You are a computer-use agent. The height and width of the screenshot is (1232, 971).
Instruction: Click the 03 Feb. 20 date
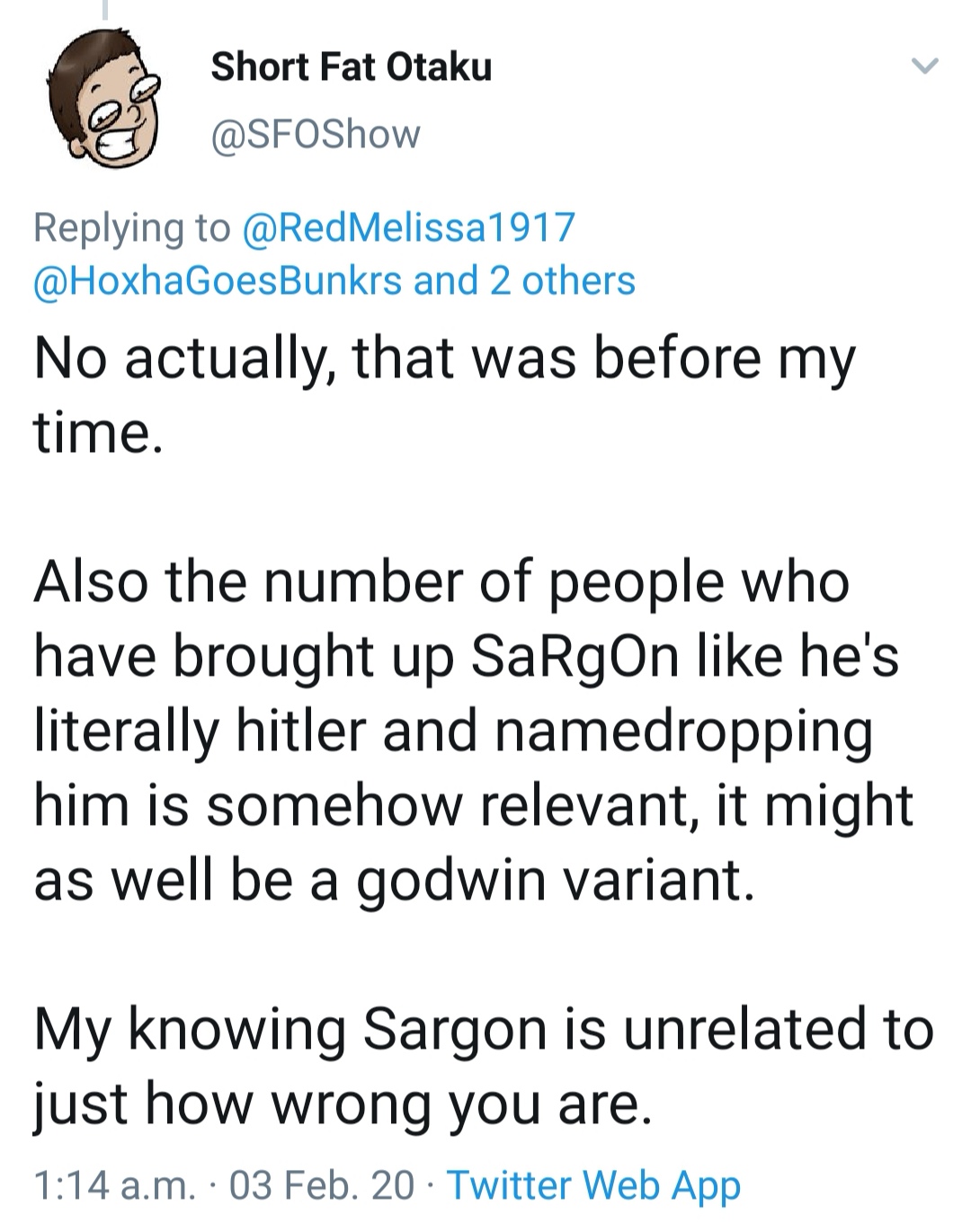click(322, 1185)
